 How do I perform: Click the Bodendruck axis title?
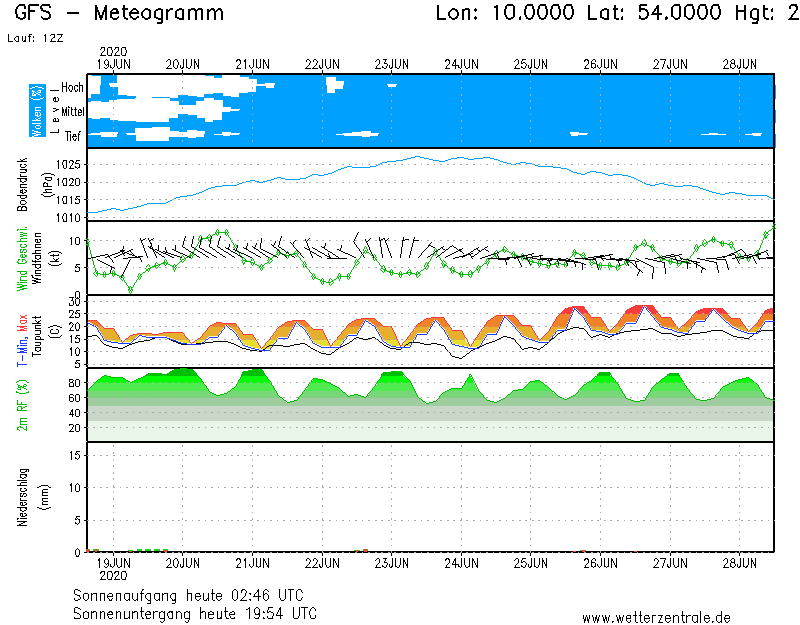(x=22, y=184)
